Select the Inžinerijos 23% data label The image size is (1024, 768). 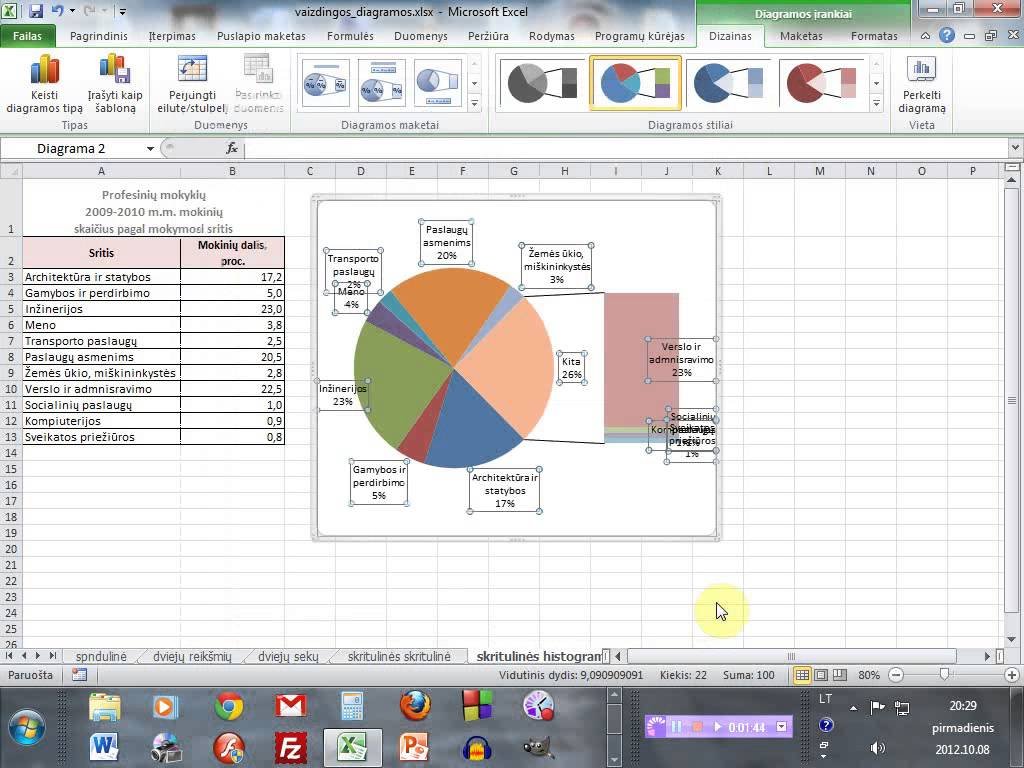pos(343,394)
